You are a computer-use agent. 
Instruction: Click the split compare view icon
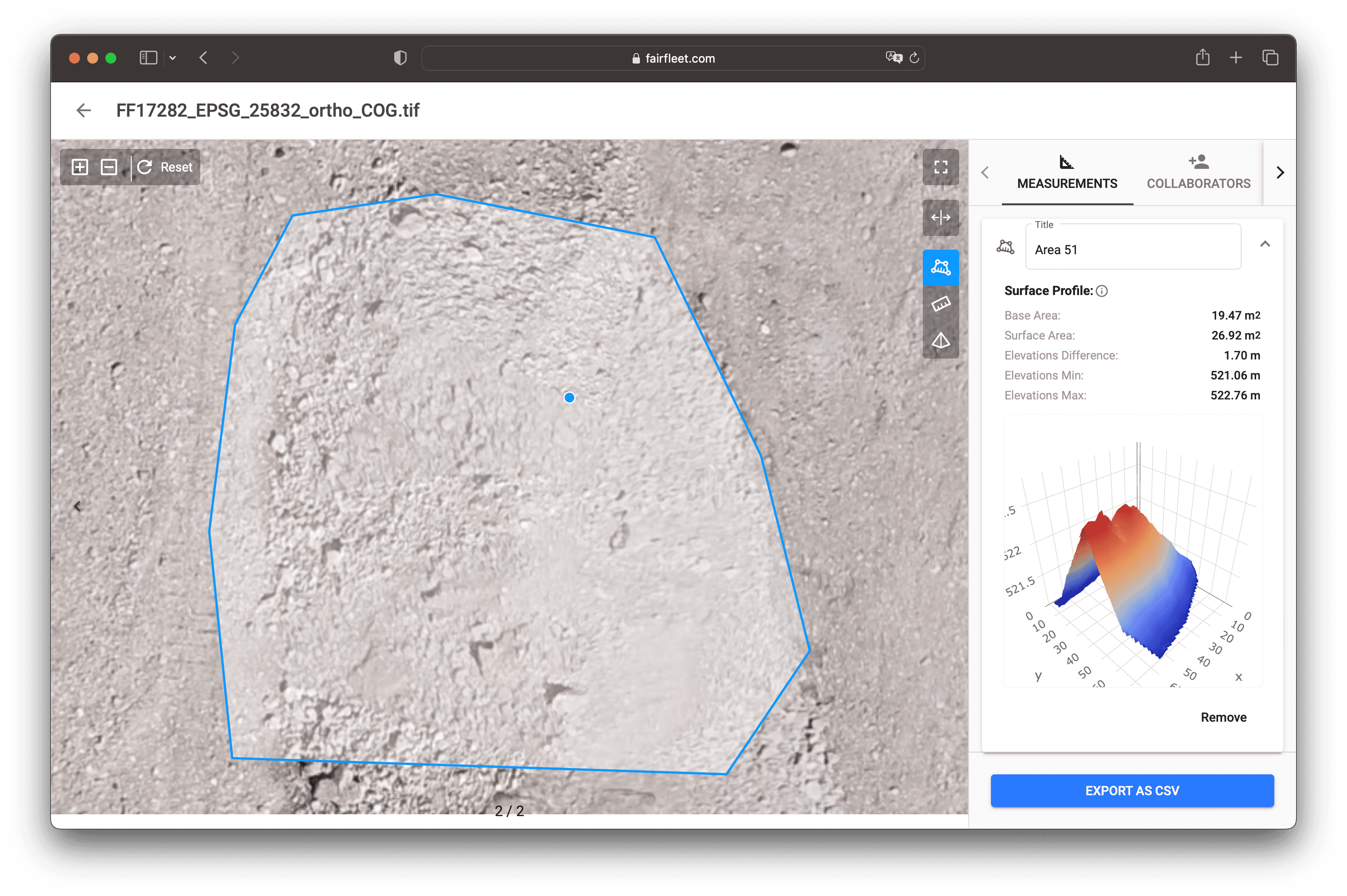pyautogui.click(x=941, y=217)
